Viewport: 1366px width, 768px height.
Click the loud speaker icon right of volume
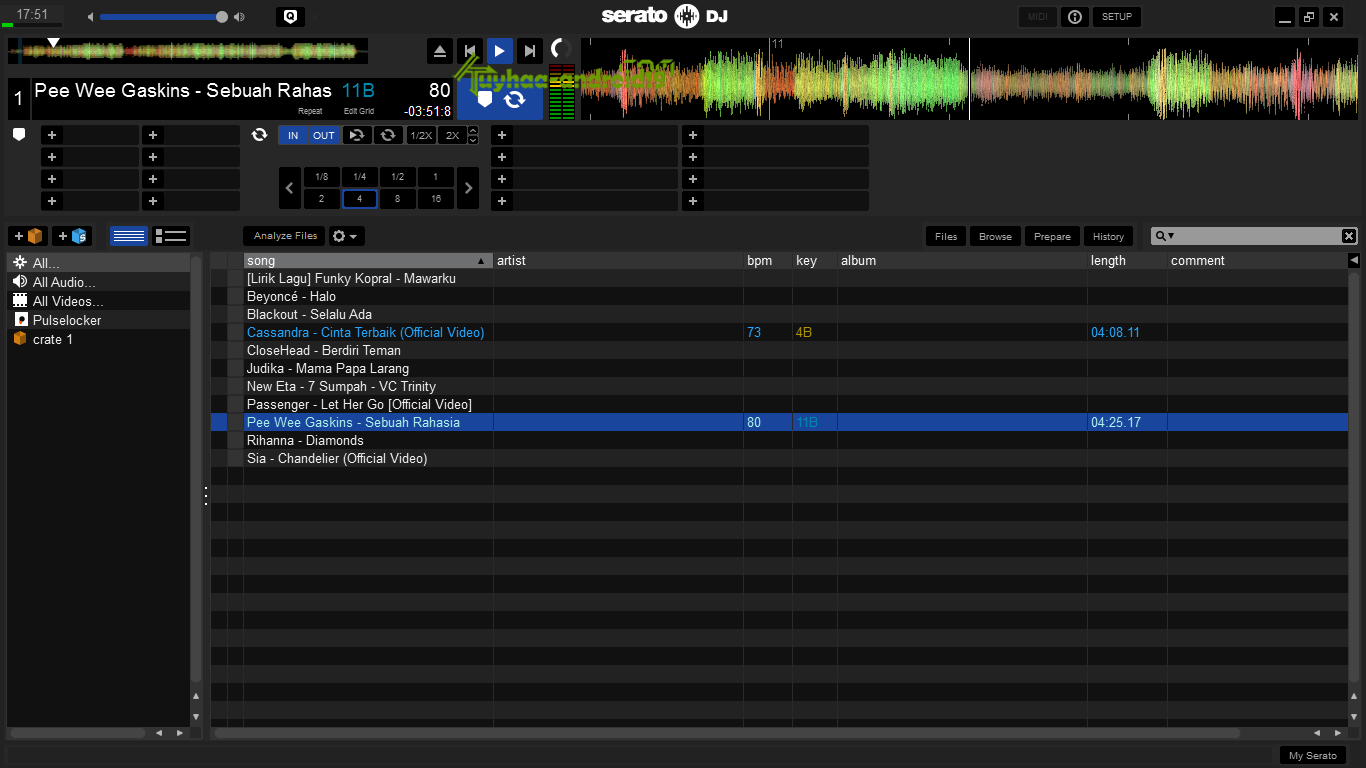coord(239,17)
